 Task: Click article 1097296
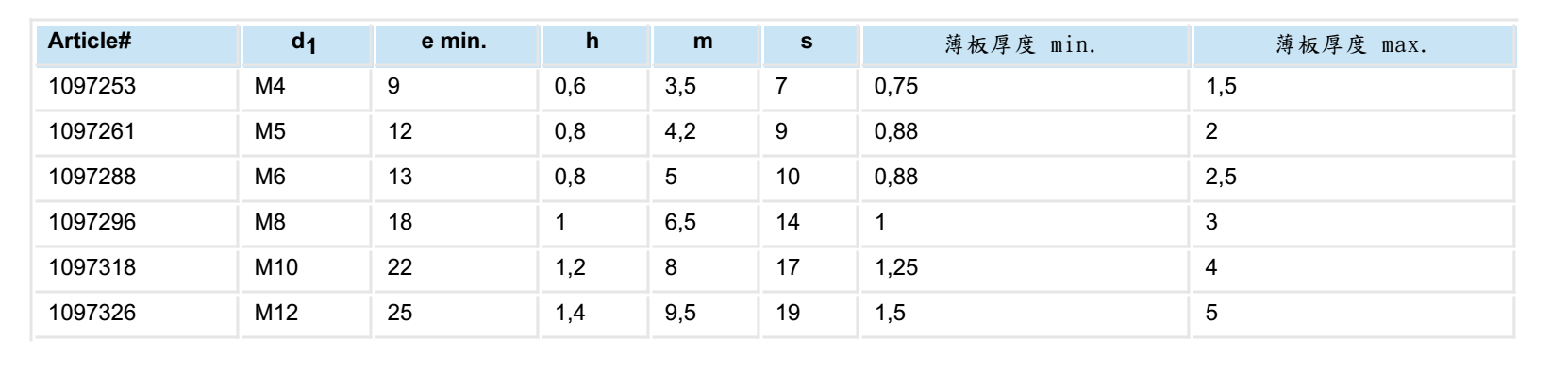point(92,222)
